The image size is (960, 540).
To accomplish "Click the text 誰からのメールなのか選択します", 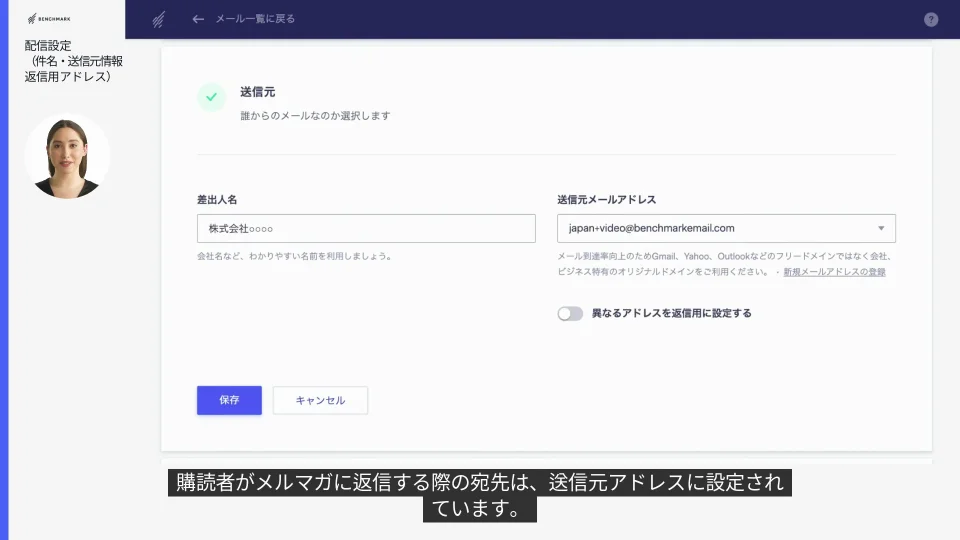I will click(315, 116).
